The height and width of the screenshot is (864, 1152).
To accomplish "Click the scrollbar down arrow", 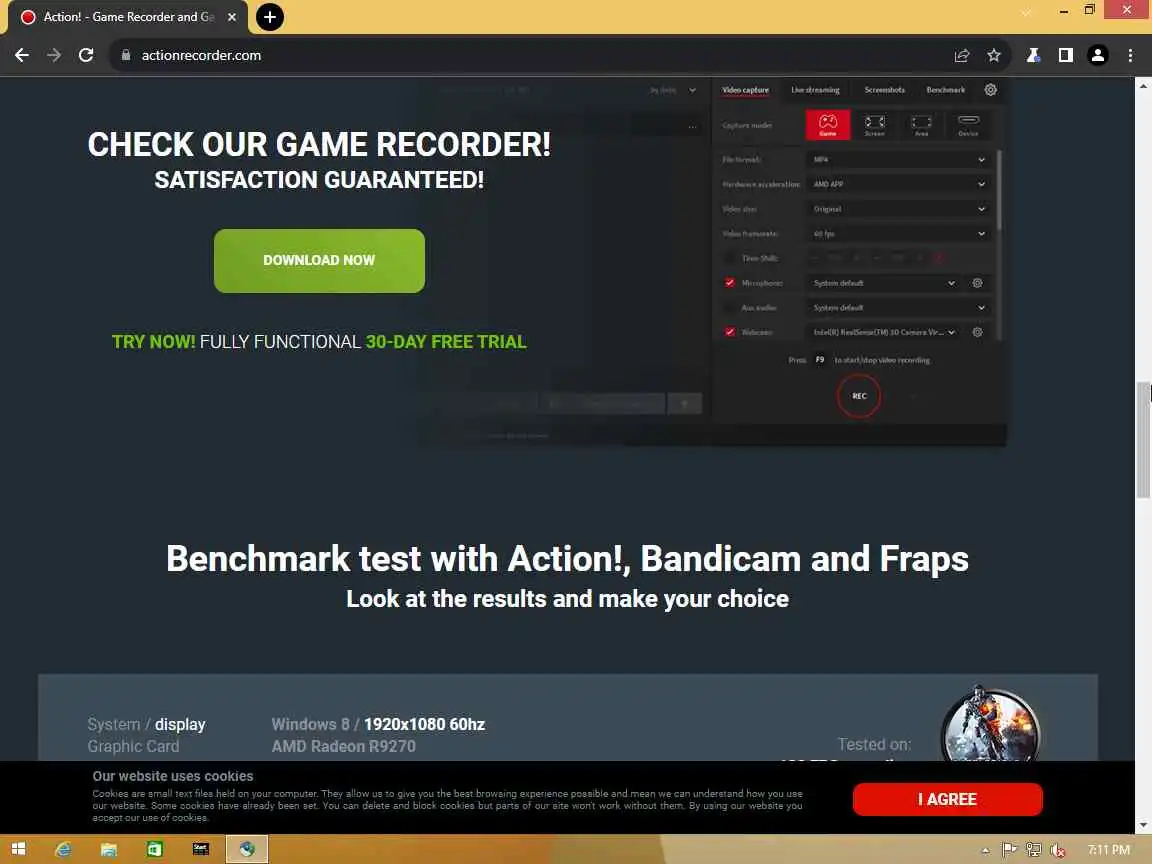I will pyautogui.click(x=1143, y=826).
